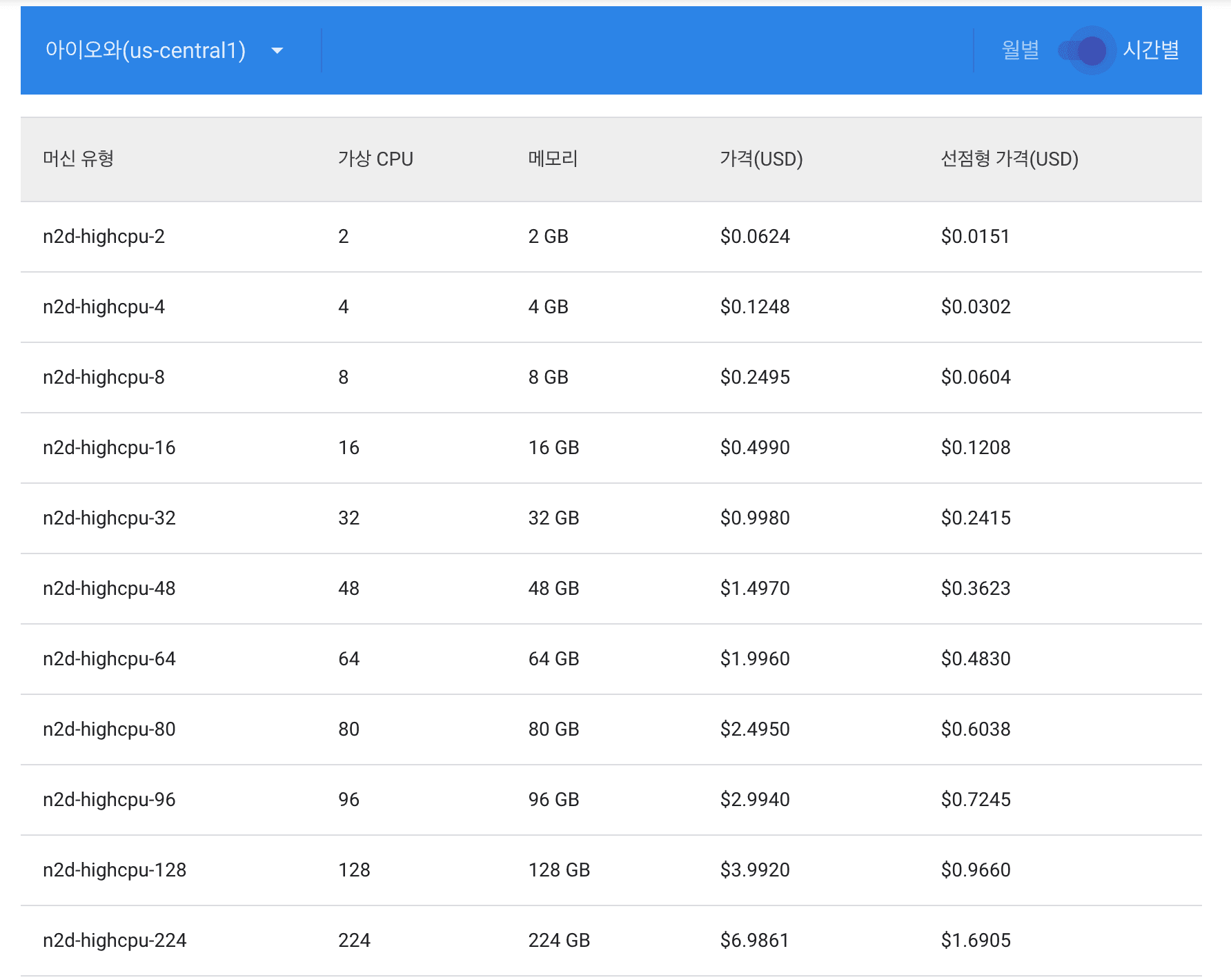Click the 가격(USD) column header
Screen dimensions: 1231x980
pyautogui.click(x=761, y=159)
